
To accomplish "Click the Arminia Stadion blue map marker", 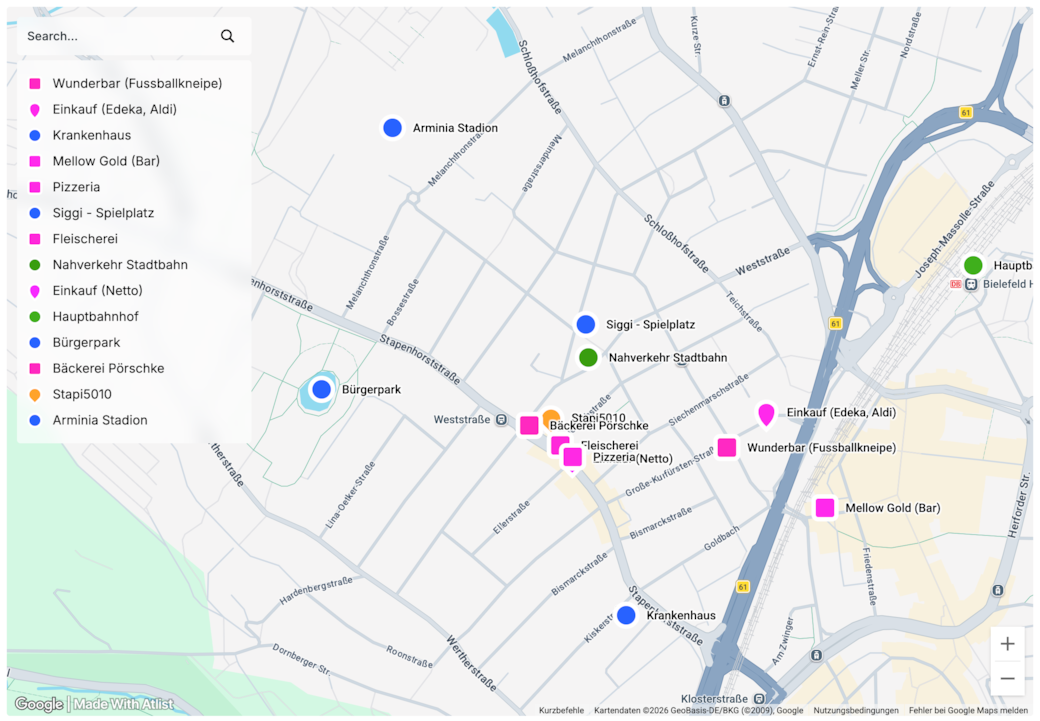I will 393,128.
